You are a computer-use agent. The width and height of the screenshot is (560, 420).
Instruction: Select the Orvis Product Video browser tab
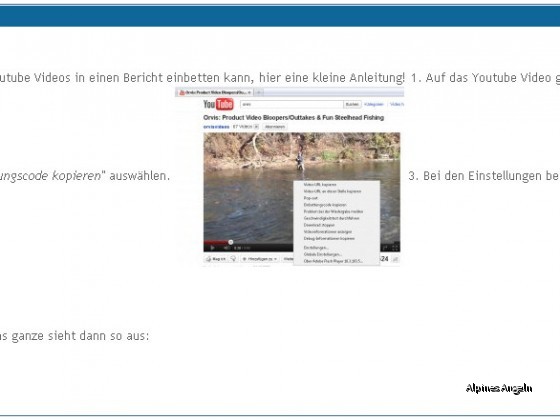[x=215, y=92]
